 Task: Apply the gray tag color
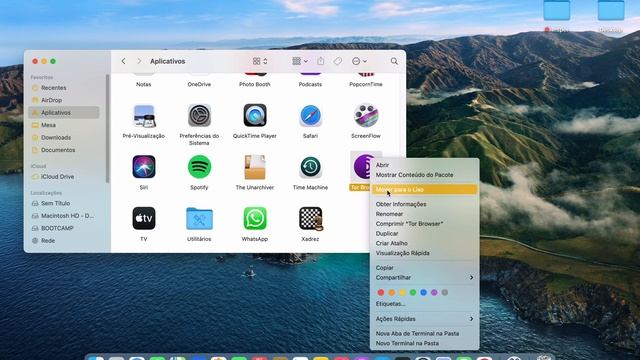click(x=444, y=292)
